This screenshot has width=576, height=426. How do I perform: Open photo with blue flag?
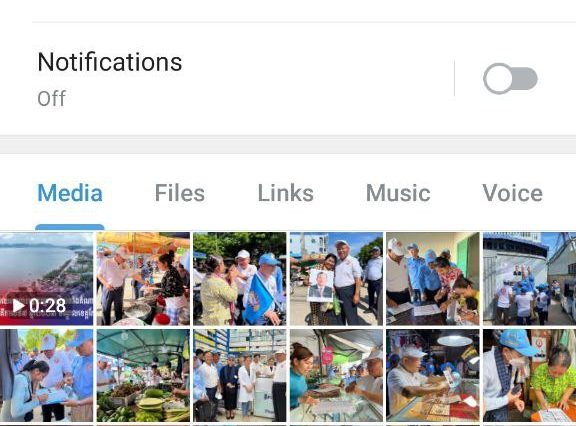pos(240,279)
